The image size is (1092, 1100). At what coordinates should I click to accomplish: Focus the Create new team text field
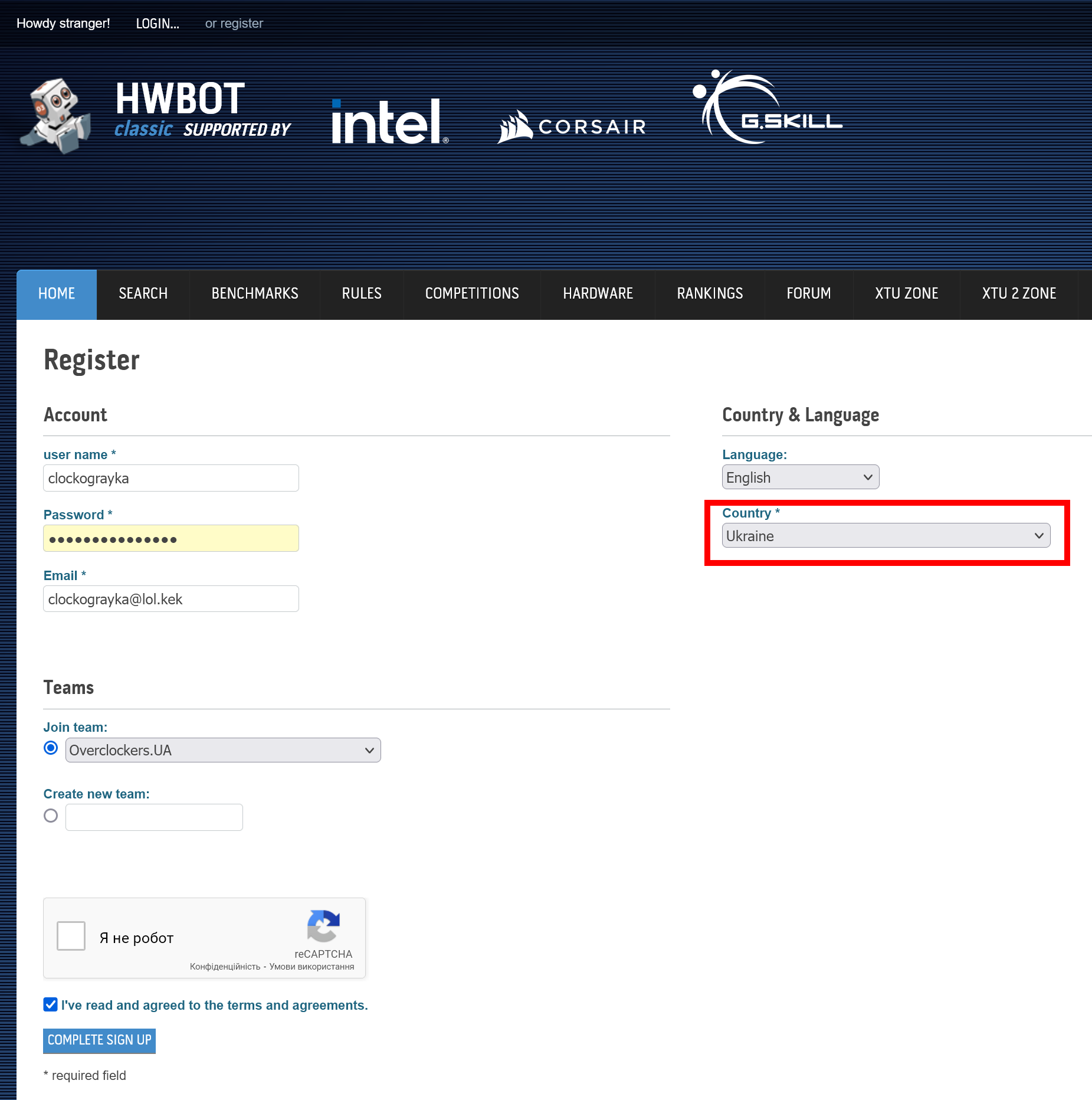pos(154,817)
